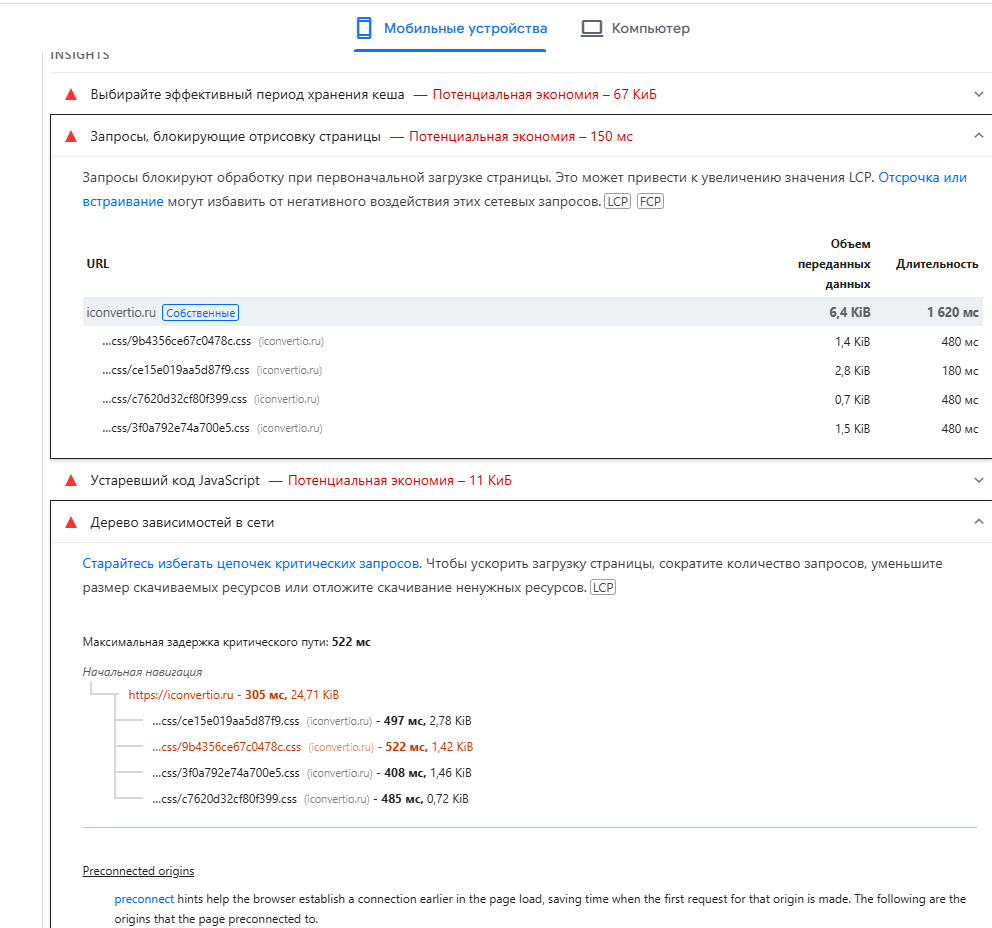Click red triangle beside Дерево зависимостей в сети
Image resolution: width=992 pixels, height=928 pixels.
(x=71, y=523)
